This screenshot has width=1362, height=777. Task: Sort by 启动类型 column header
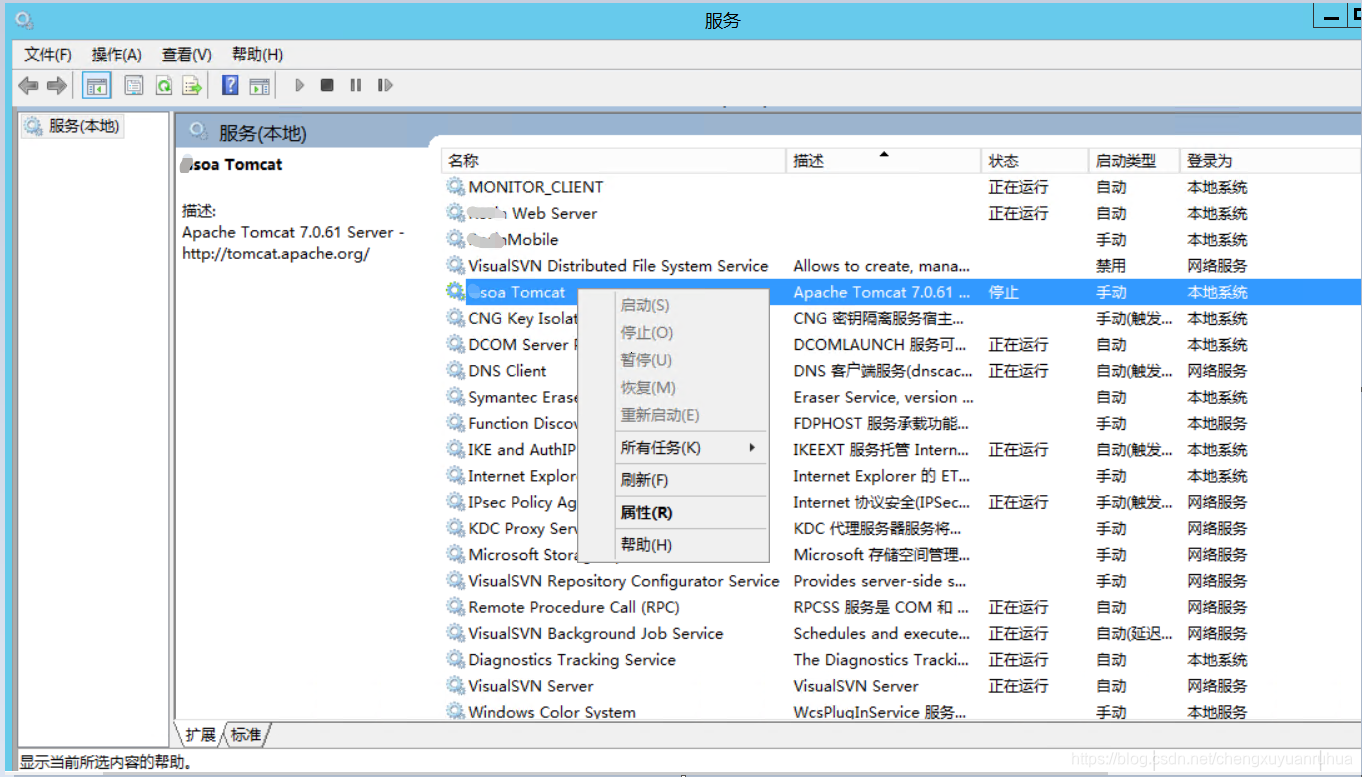click(1134, 161)
